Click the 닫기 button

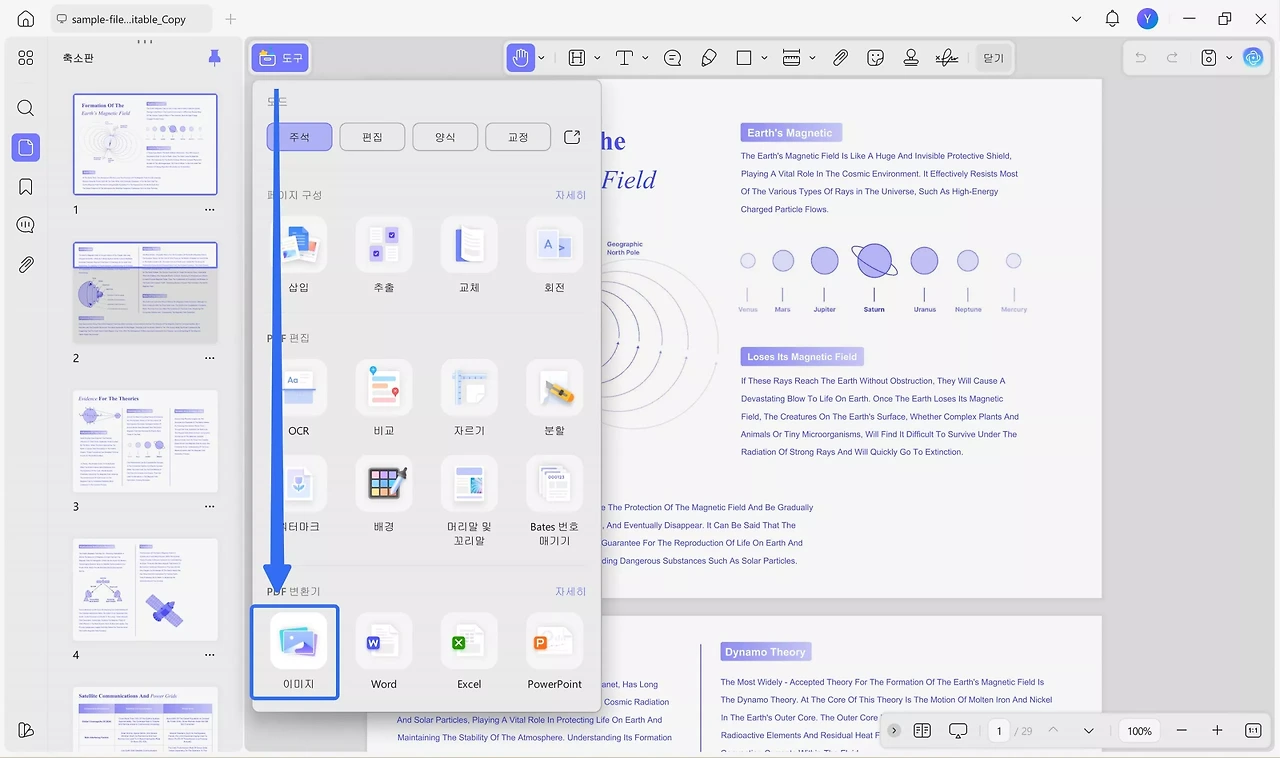tap(993, 58)
